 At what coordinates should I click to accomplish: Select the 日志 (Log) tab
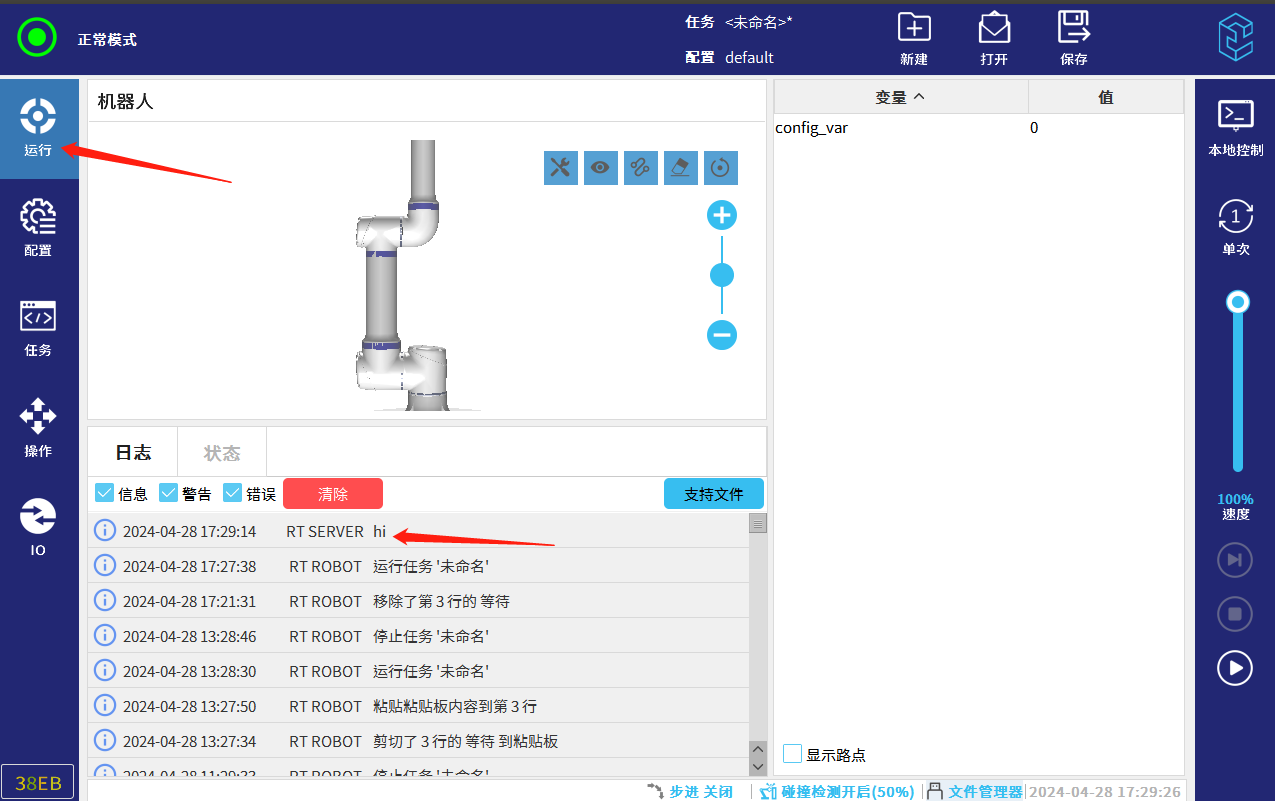tap(133, 453)
